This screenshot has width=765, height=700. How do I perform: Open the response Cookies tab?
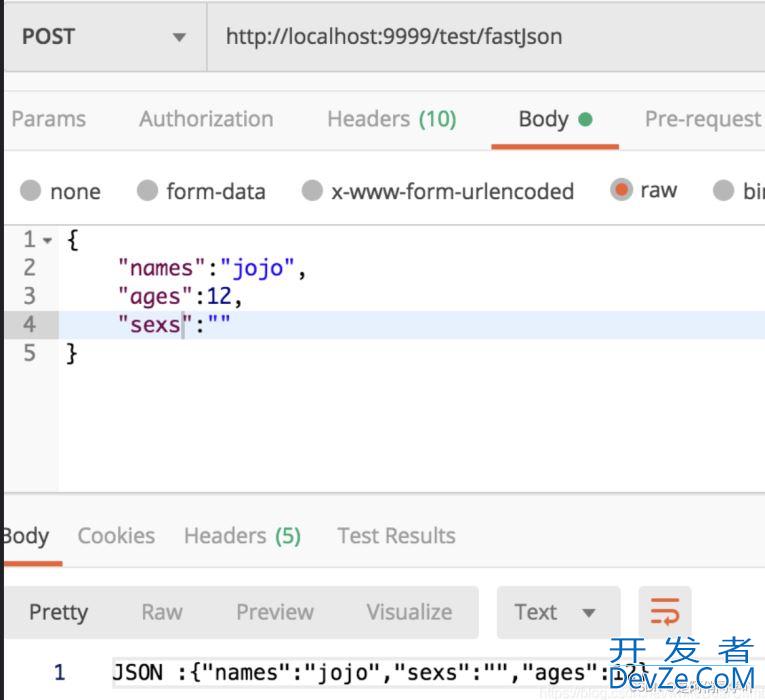click(x=116, y=536)
